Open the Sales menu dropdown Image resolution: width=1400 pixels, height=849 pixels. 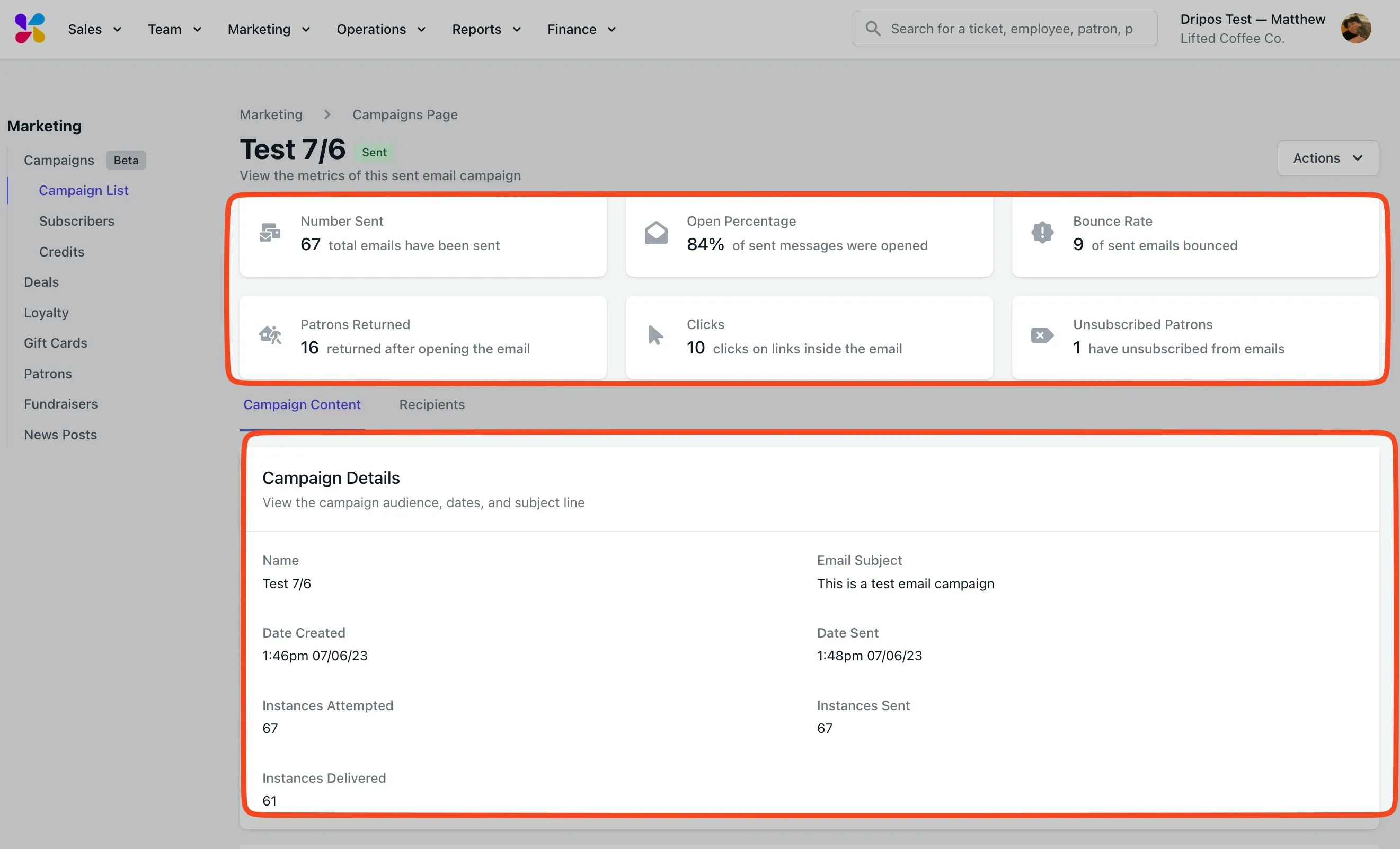point(94,29)
